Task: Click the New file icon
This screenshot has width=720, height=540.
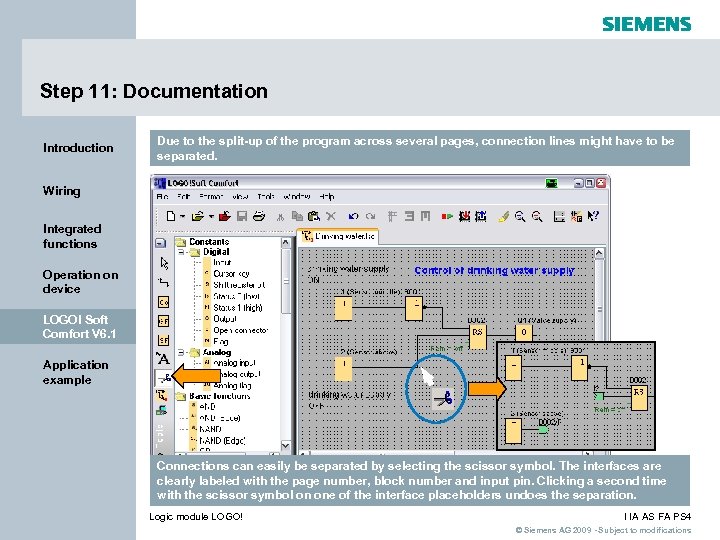Action: click(x=171, y=216)
